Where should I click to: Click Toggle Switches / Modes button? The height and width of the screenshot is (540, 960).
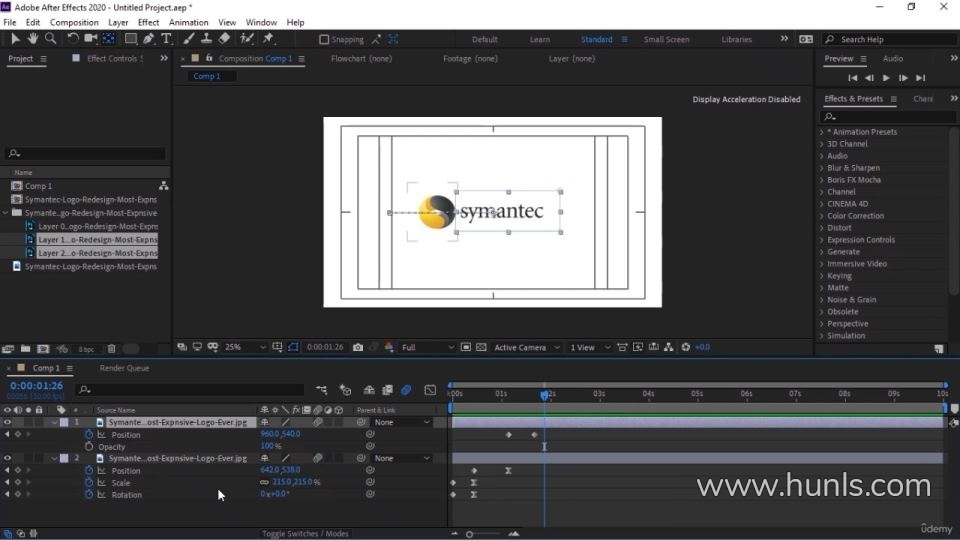[x=305, y=533]
